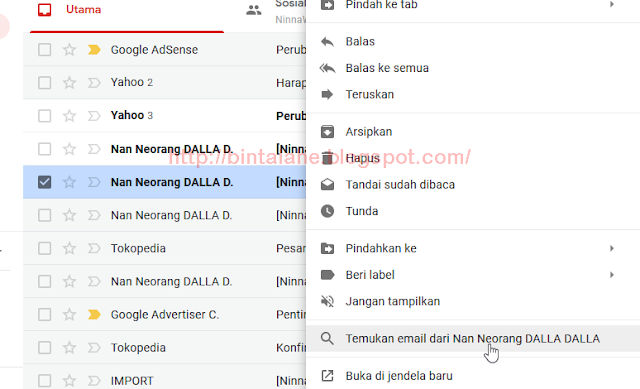Click the Teruskan forward arrow icon
The height and width of the screenshot is (389, 640).
pyautogui.click(x=327, y=95)
